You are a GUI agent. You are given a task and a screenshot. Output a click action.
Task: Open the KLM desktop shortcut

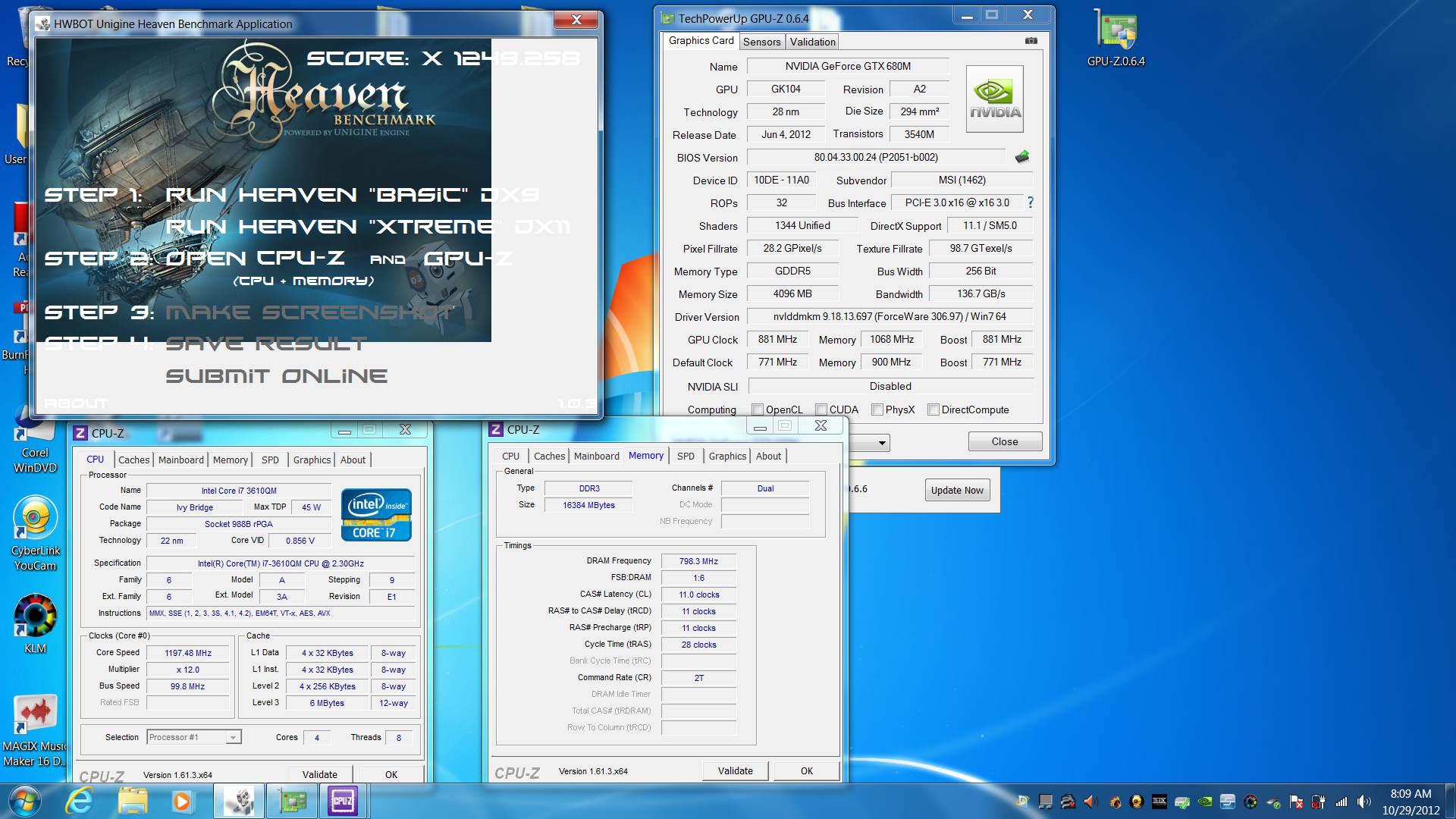[35, 623]
